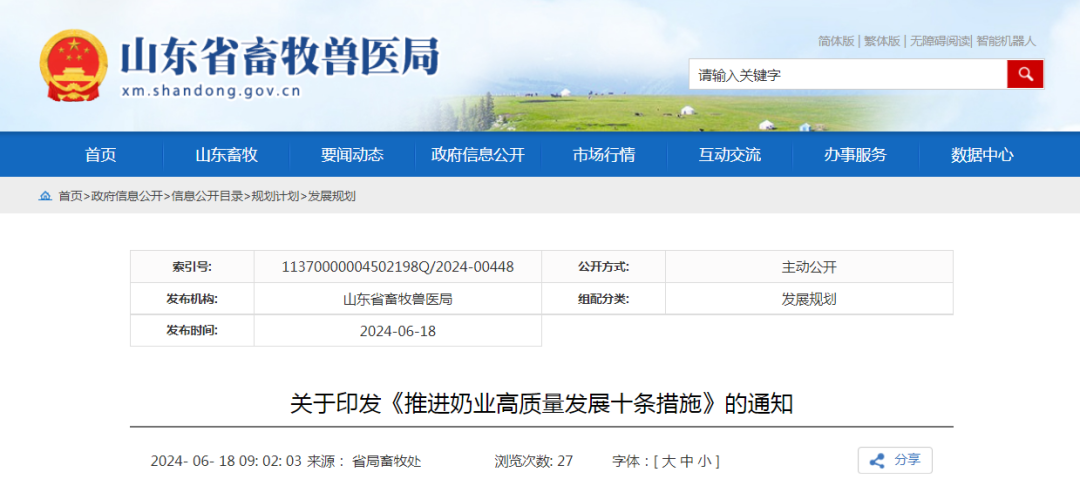Switch to 简体版 language version
1080x479 pixels.
836,41
